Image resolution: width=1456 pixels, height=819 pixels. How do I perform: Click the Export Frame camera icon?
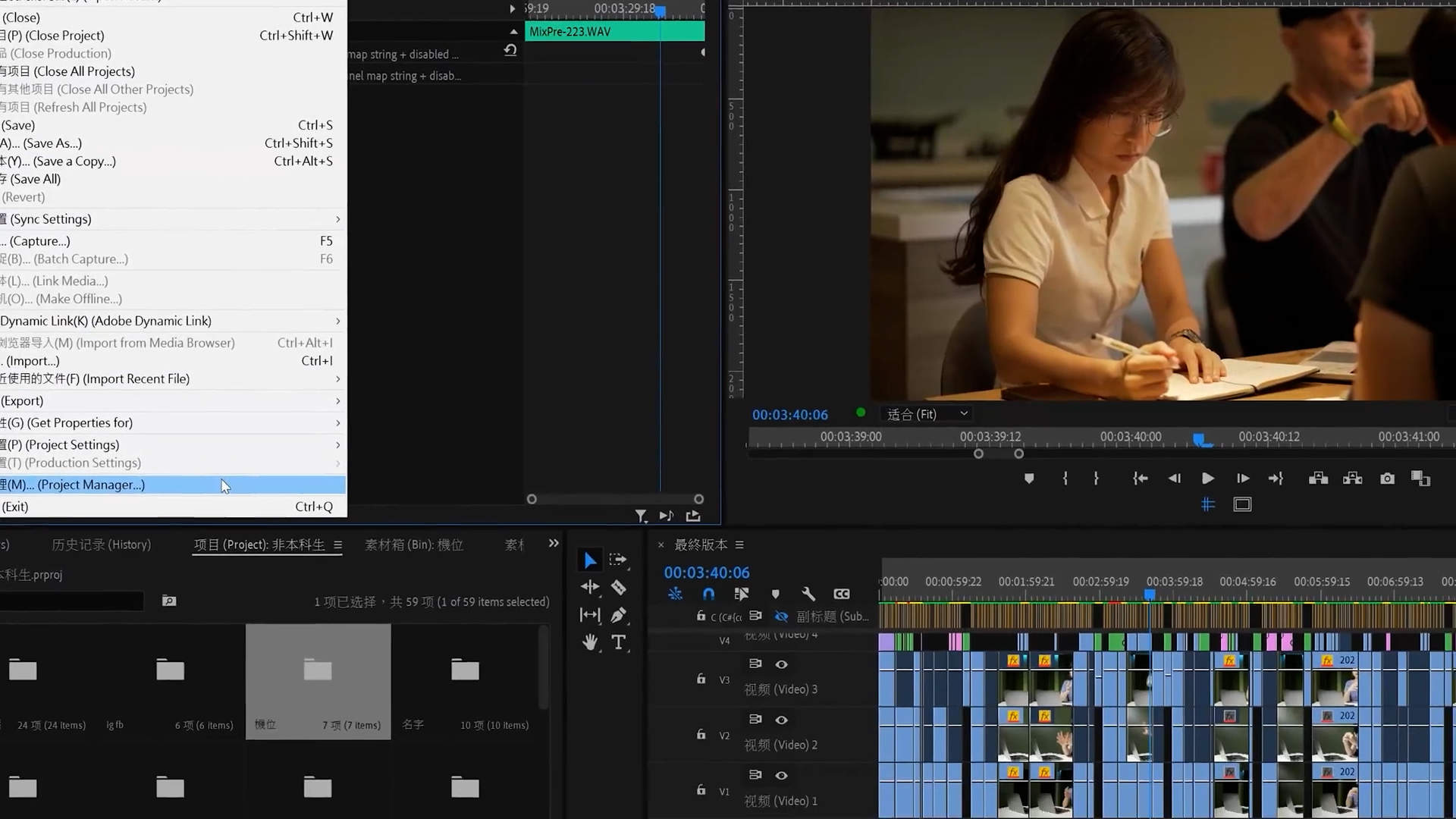1387,479
